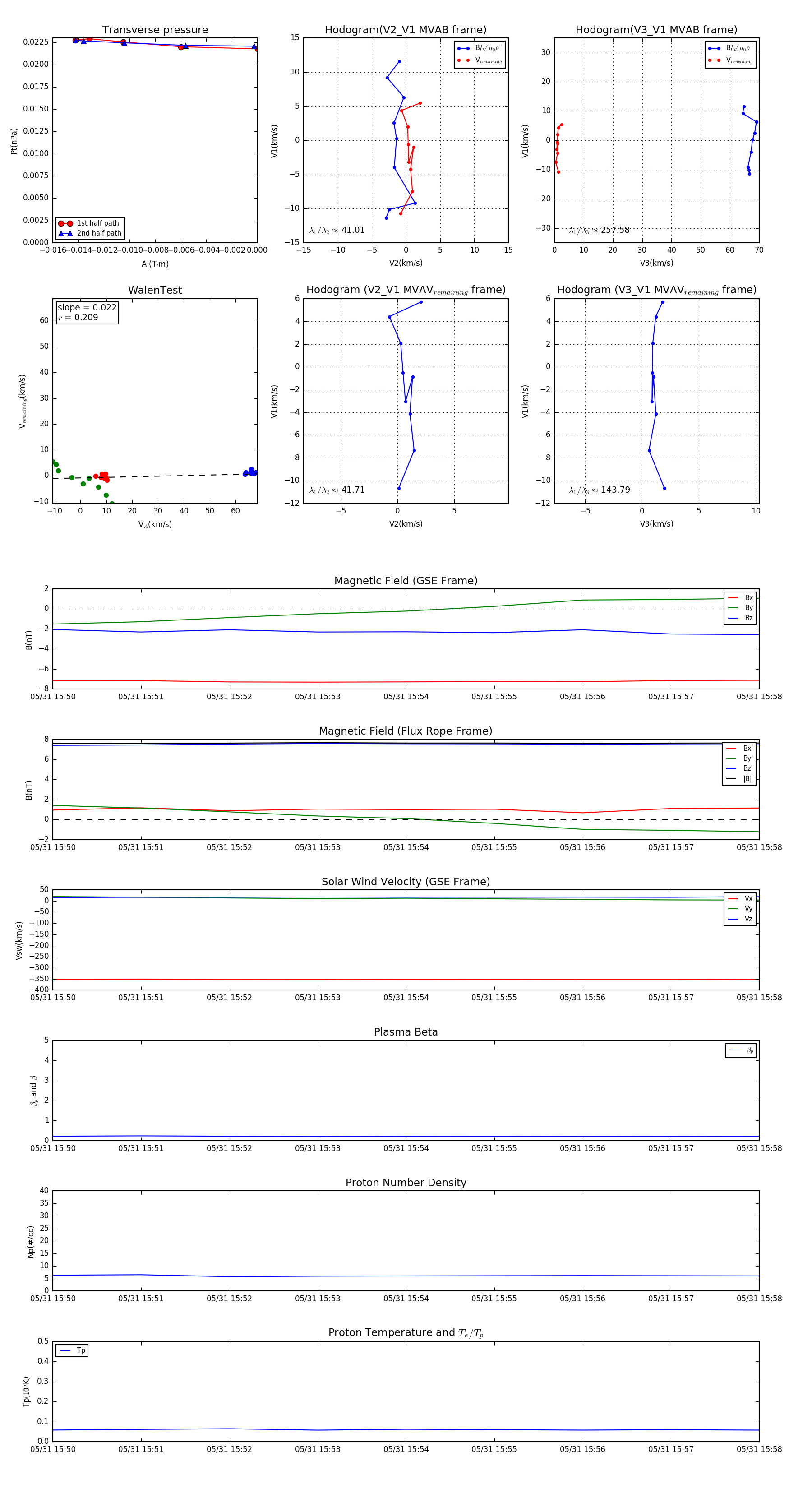Click the βp legend entry in Plasma Beta

coord(741,1050)
